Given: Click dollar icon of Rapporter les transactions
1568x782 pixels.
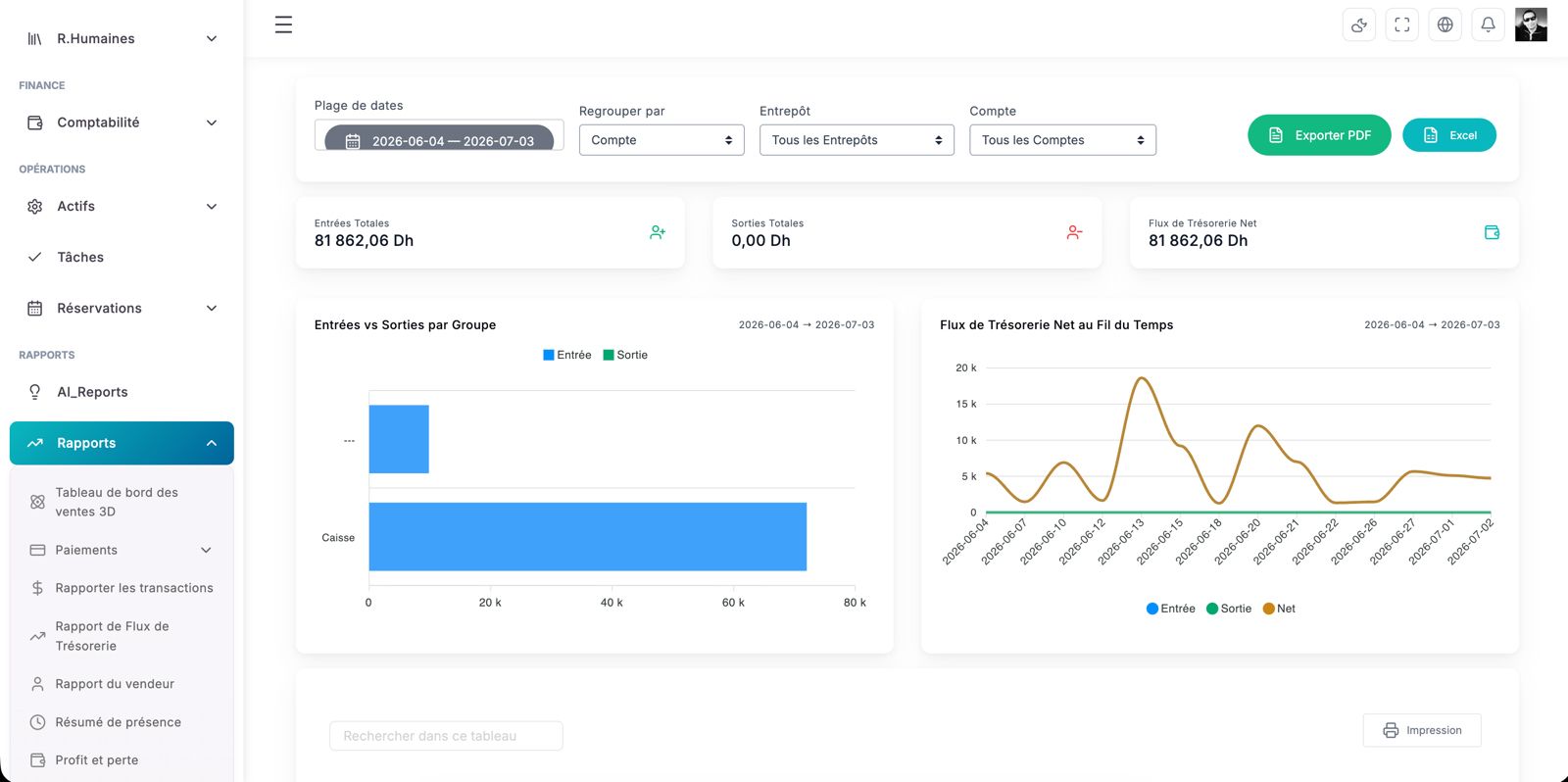Looking at the screenshot, I should (37, 588).
